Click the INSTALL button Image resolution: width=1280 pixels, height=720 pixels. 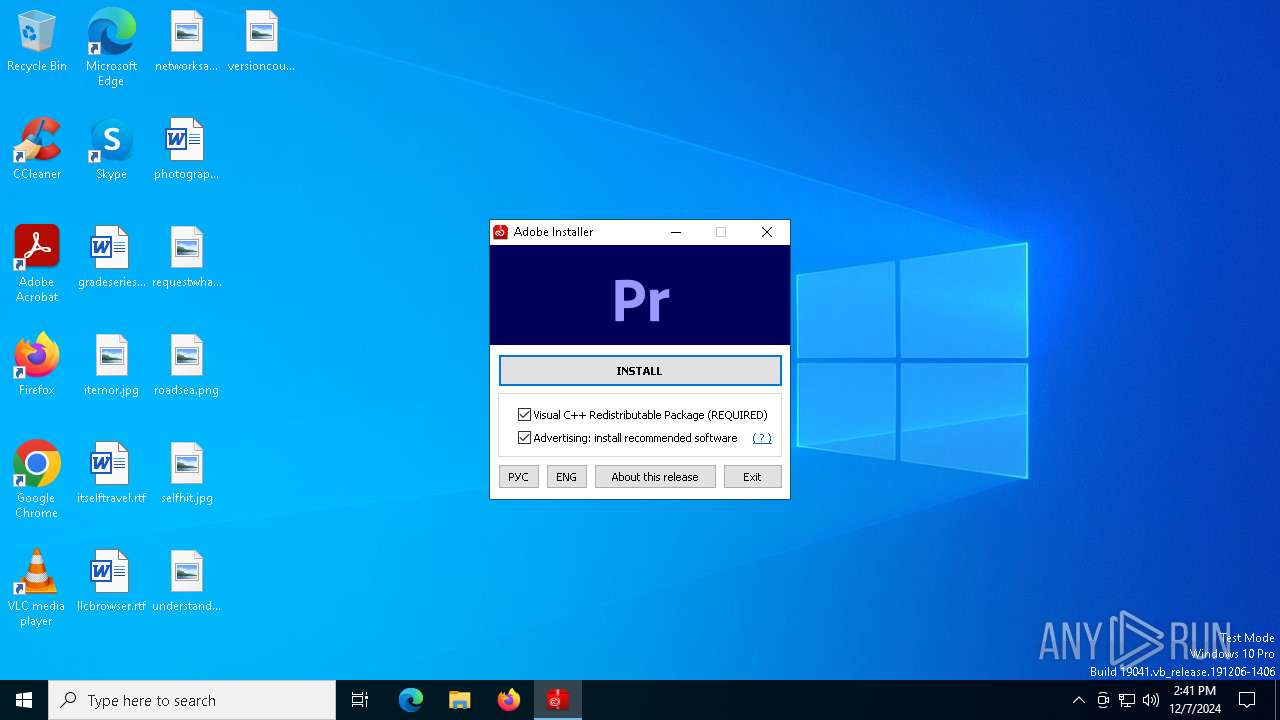point(640,371)
